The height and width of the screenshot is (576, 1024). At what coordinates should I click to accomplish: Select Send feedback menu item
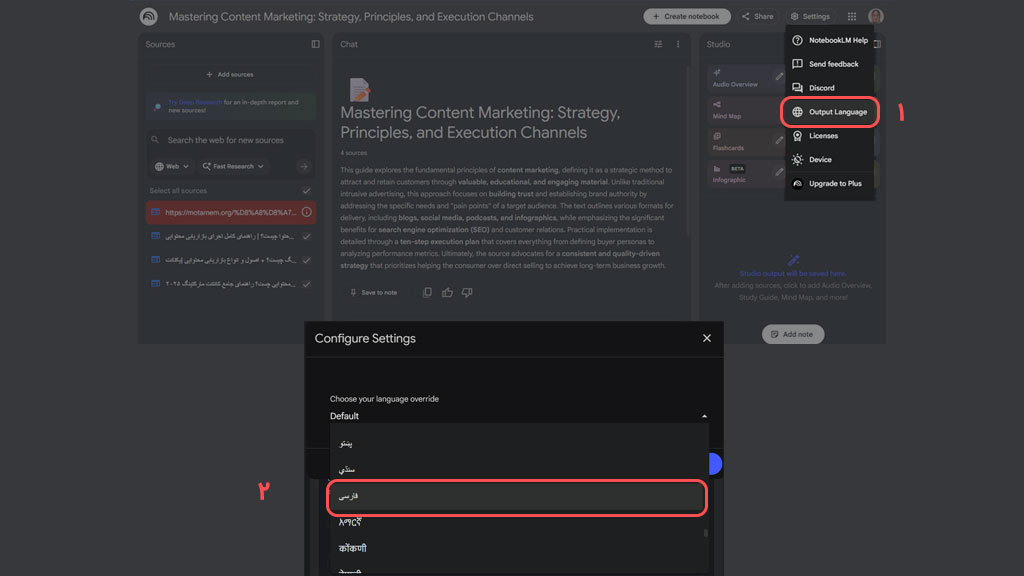point(829,64)
